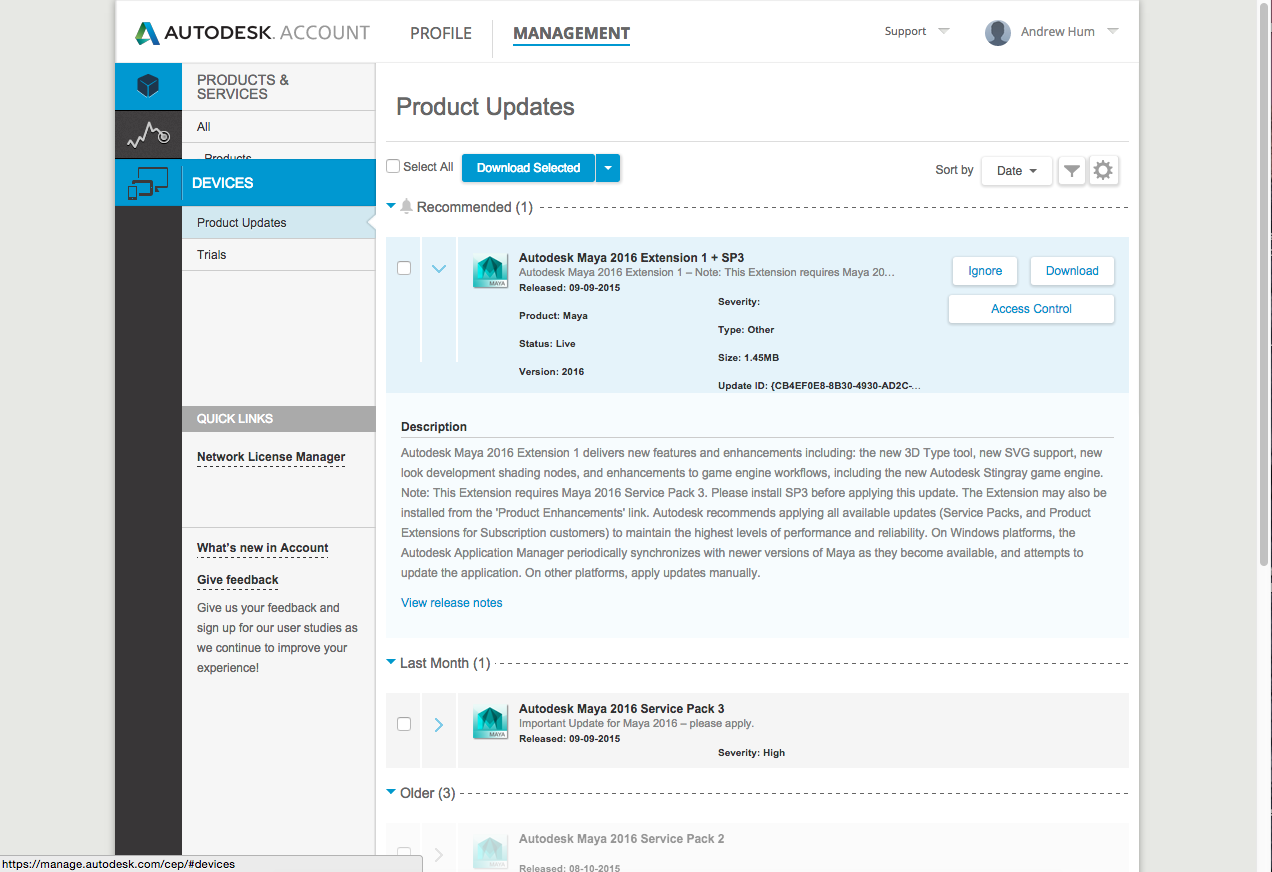The height and width of the screenshot is (872, 1272).
Task: Open the Support dropdown menu
Action: coord(917,32)
